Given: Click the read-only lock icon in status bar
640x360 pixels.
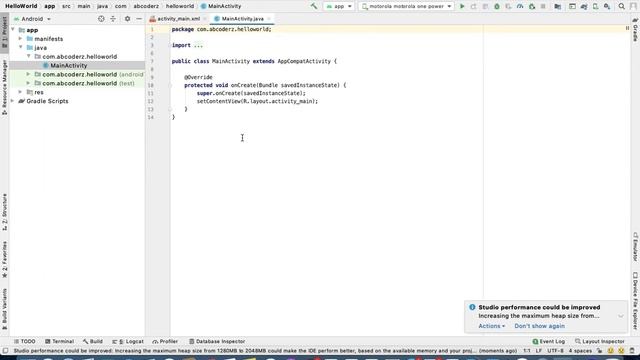Looking at the screenshot, I should coord(599,351).
